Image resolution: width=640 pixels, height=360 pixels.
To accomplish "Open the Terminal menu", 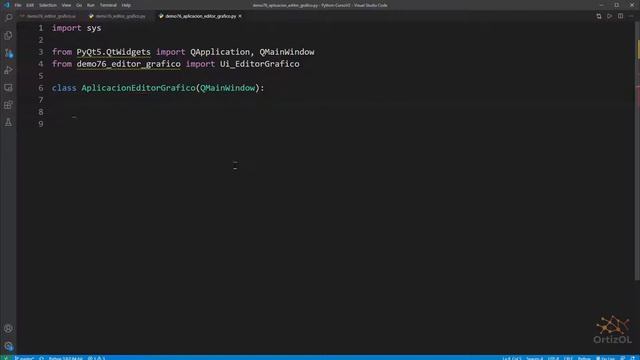I will tap(108, 5).
